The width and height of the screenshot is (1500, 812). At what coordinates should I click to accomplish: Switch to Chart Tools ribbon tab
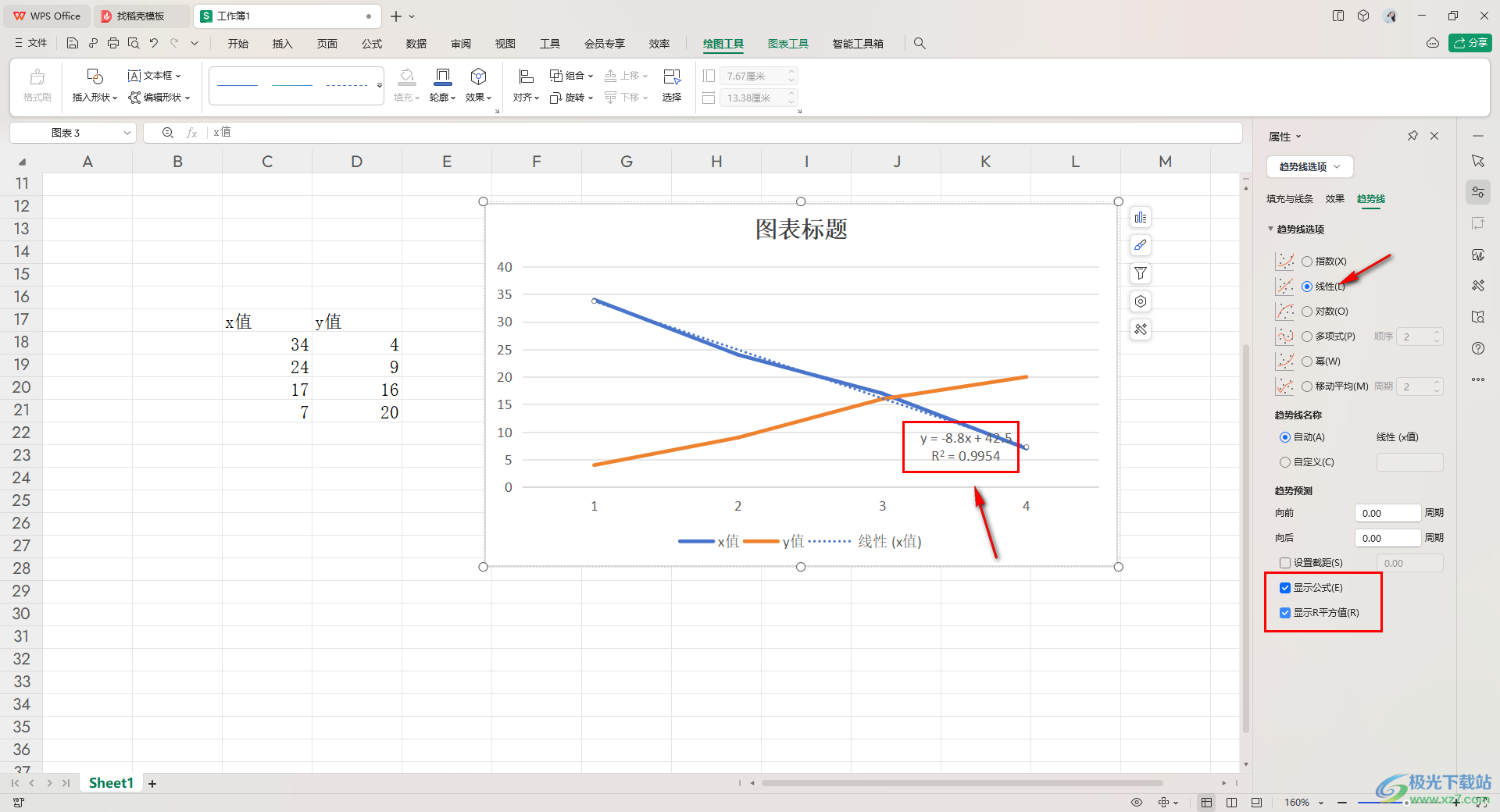point(787,44)
